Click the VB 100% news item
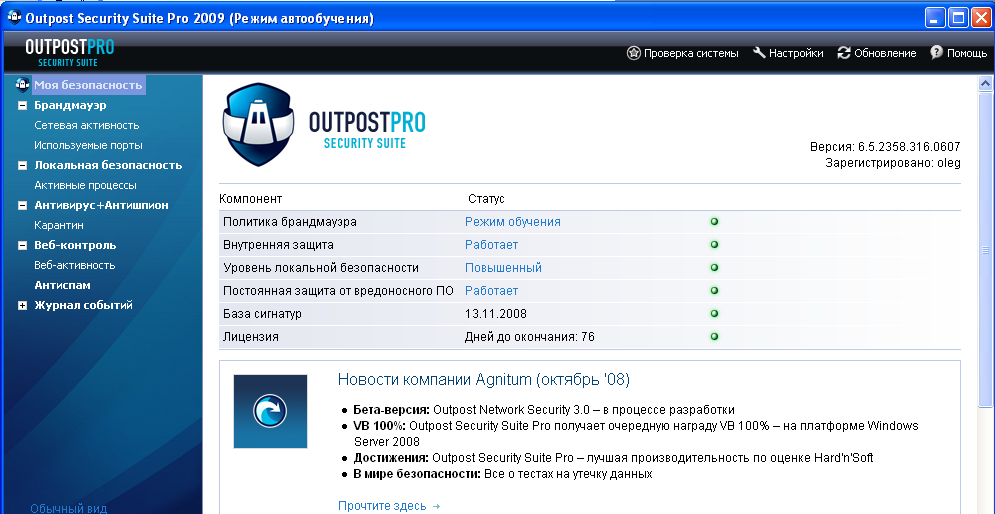995x514 pixels. [x=636, y=433]
